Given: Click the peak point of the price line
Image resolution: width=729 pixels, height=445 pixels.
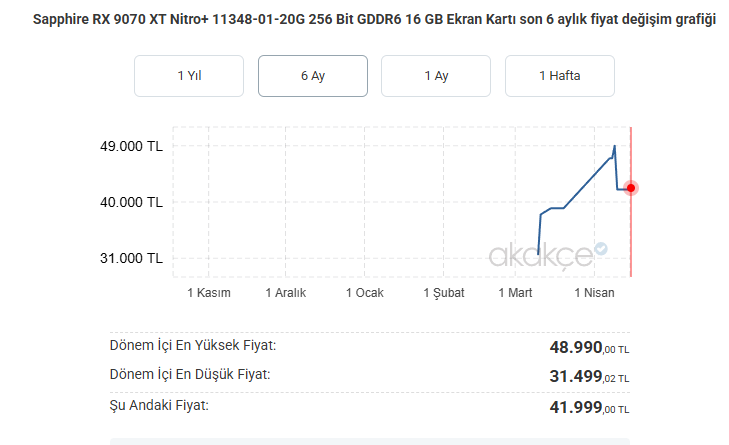Looking at the screenshot, I should point(615,147).
